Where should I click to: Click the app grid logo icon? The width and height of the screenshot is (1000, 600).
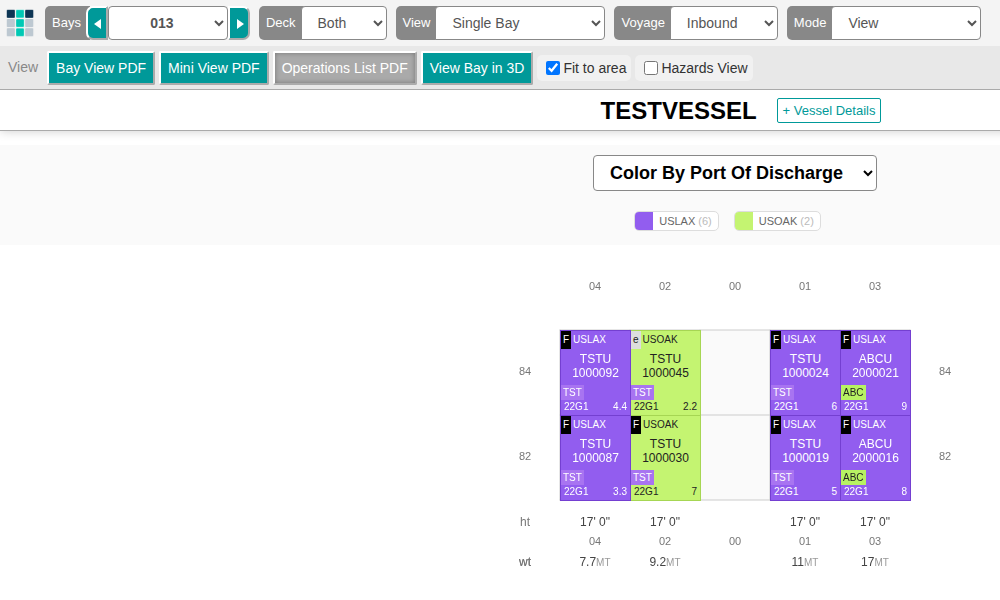(x=20, y=23)
